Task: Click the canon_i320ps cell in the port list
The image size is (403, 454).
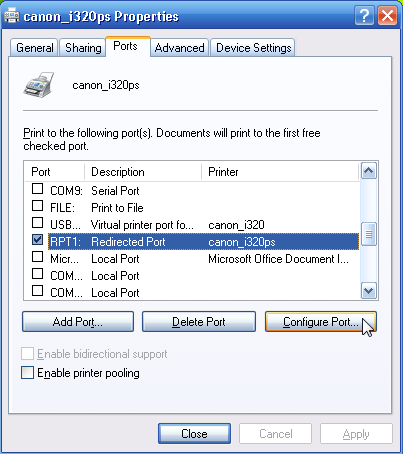Action: [242, 242]
